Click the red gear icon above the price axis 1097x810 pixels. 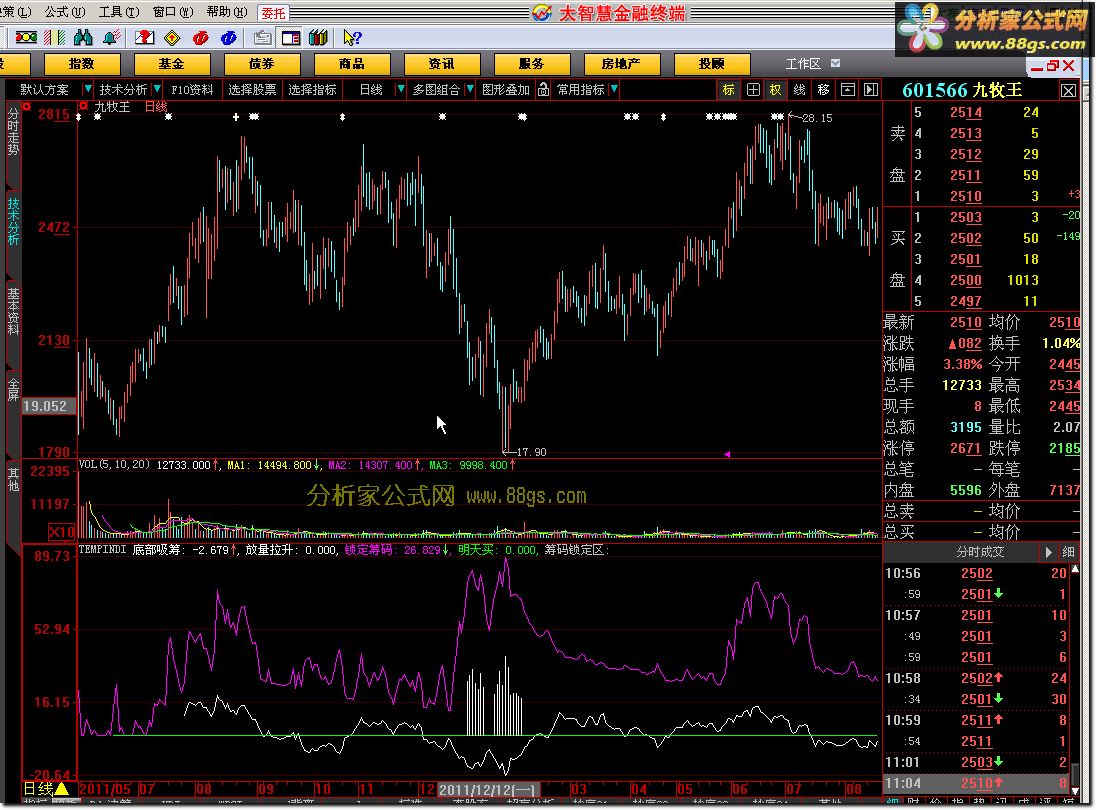pos(27,106)
